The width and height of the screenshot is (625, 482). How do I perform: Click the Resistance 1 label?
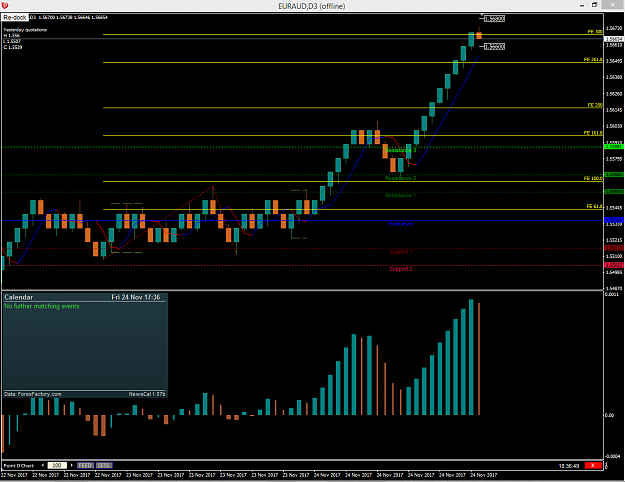[x=401, y=195]
